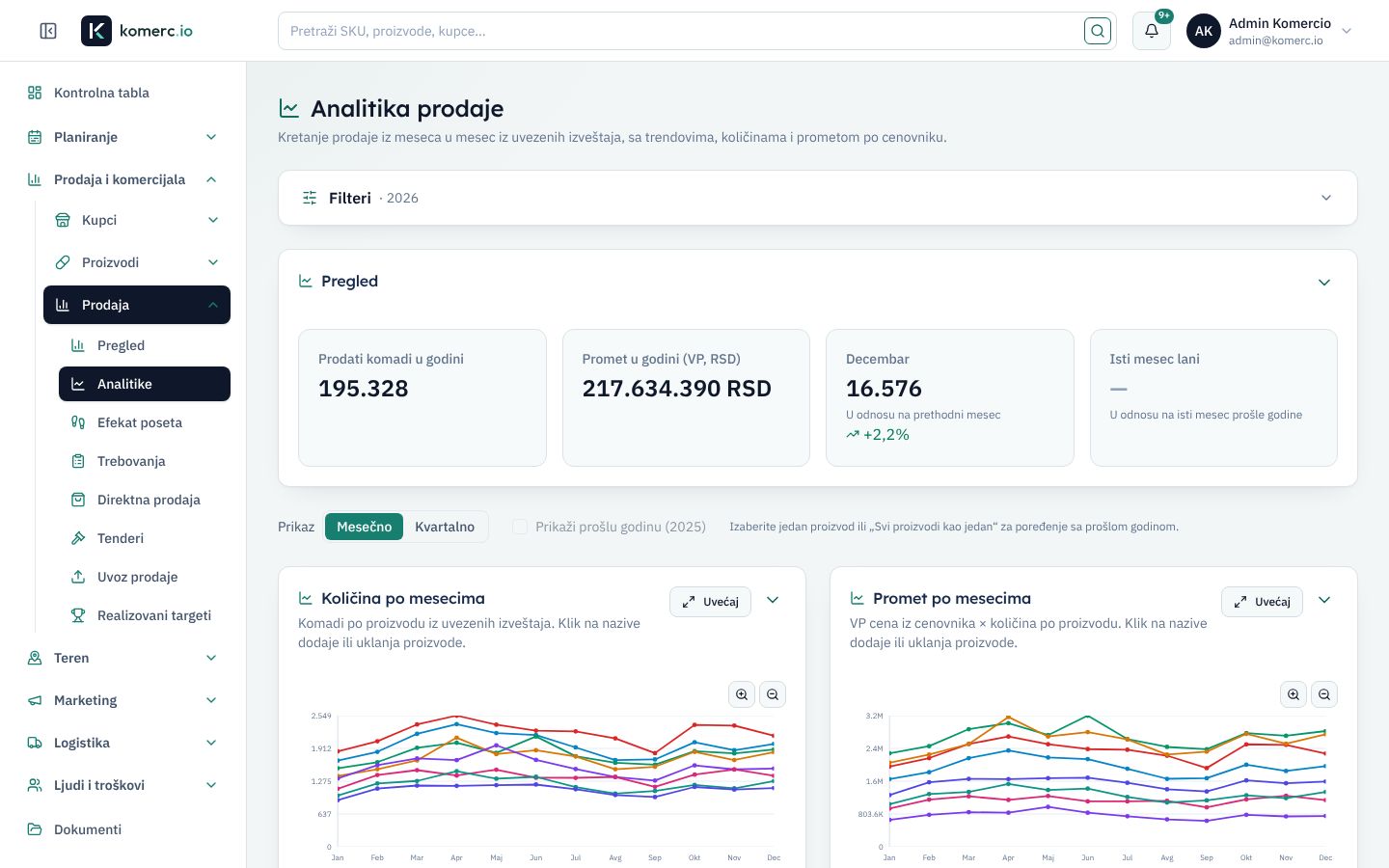Collapse the sidebar with the panel icon

48,31
